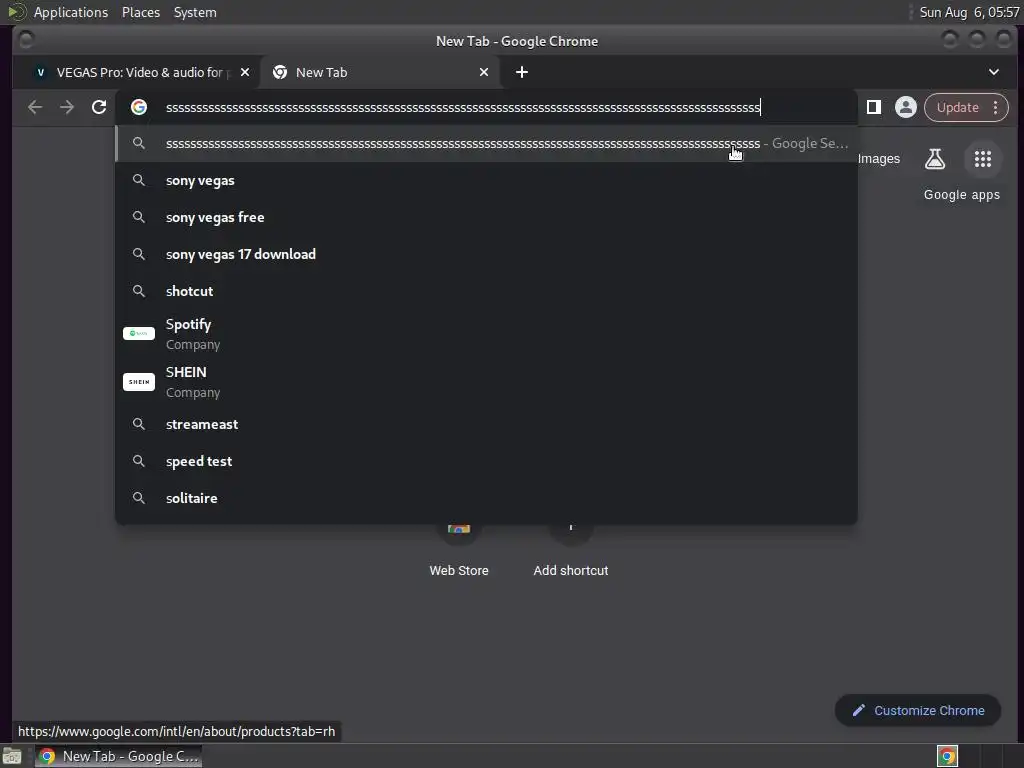Expand the tab search chevron
The image size is (1024, 768).
[x=993, y=72]
